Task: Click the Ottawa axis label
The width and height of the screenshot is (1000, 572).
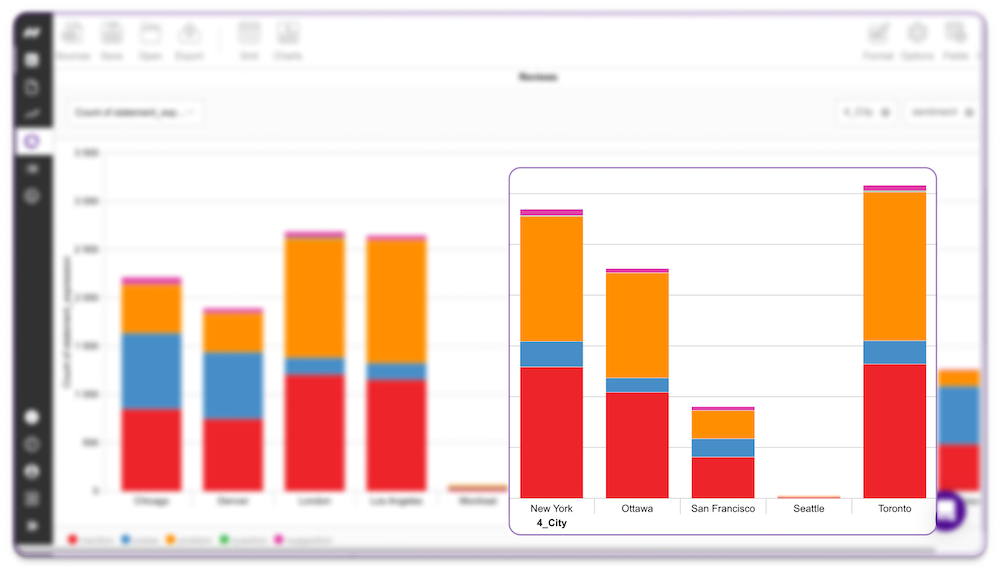Action: coord(637,508)
